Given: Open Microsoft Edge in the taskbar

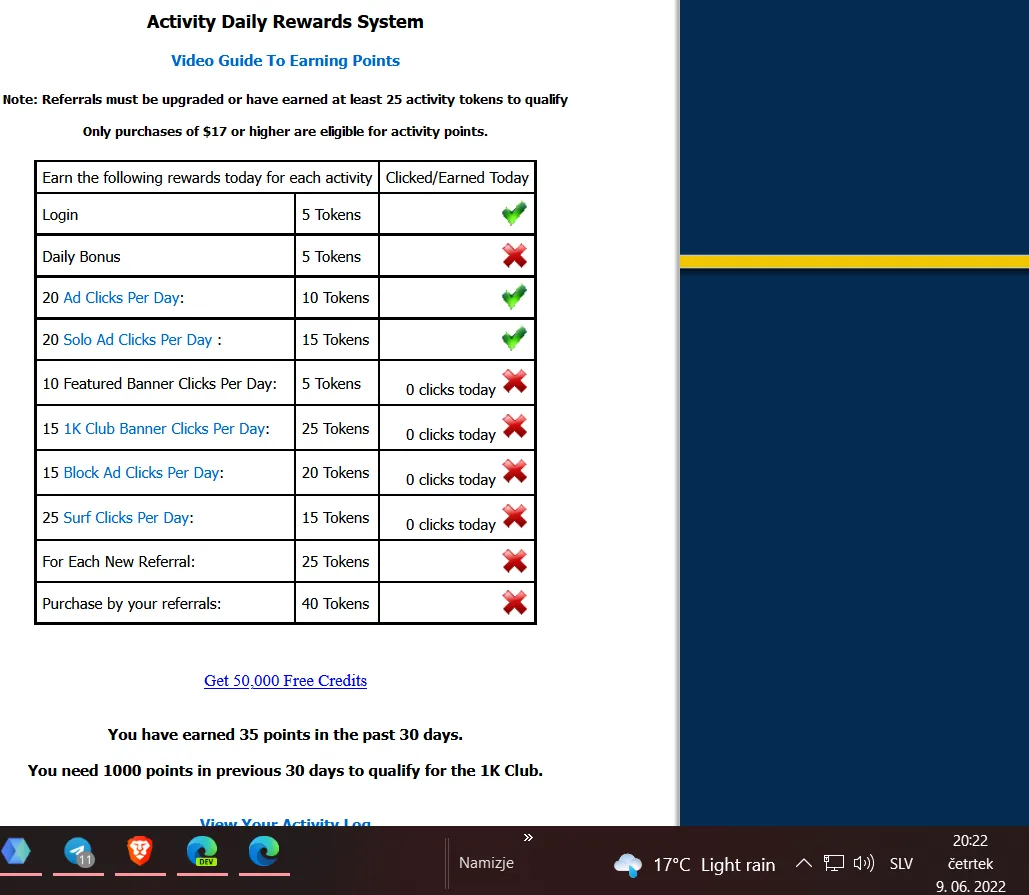Looking at the screenshot, I should (264, 852).
